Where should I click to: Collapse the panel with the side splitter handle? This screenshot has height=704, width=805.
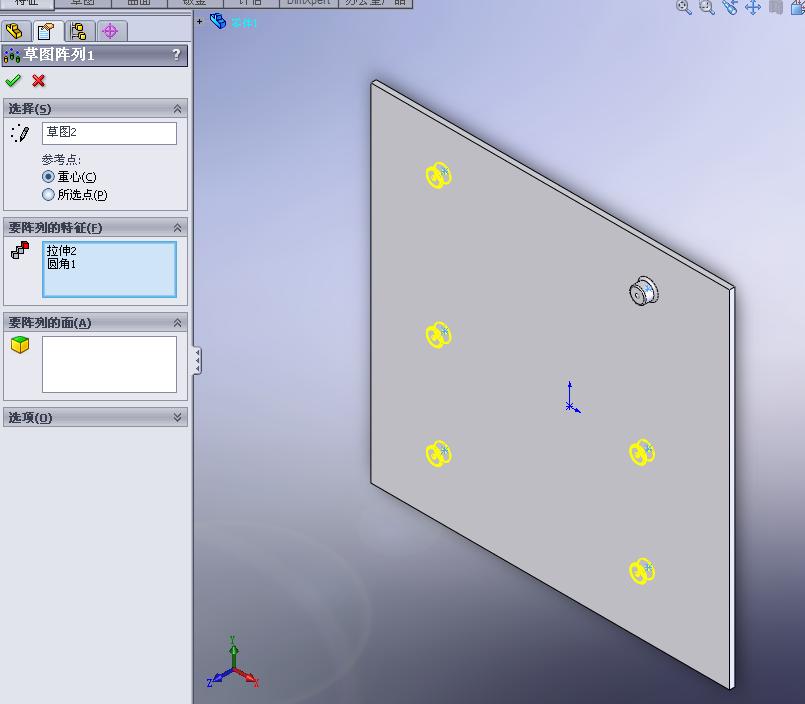(197, 360)
